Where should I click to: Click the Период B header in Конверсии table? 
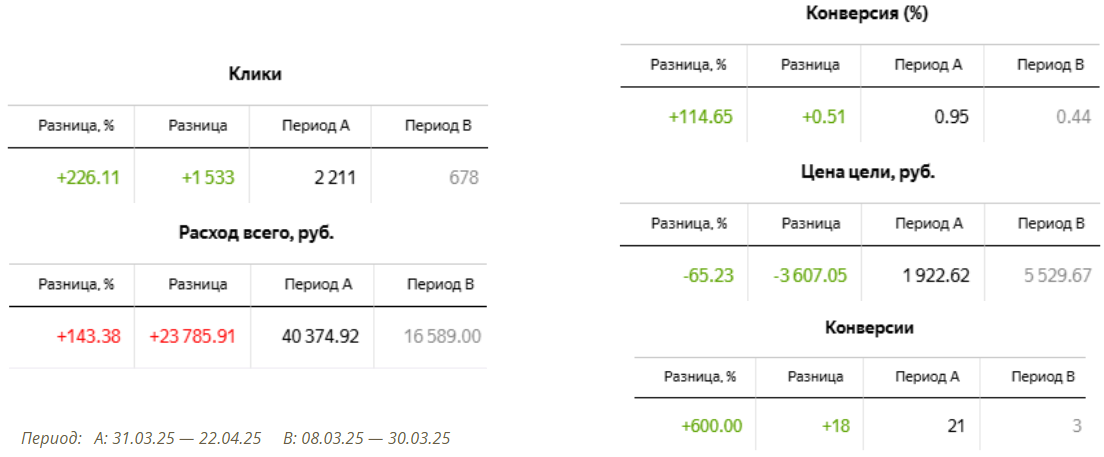coord(1042,377)
